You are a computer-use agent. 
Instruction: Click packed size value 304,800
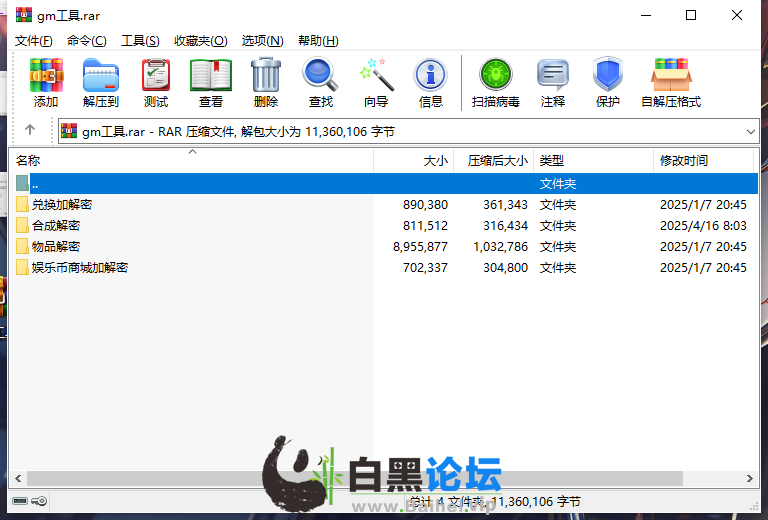coord(505,268)
